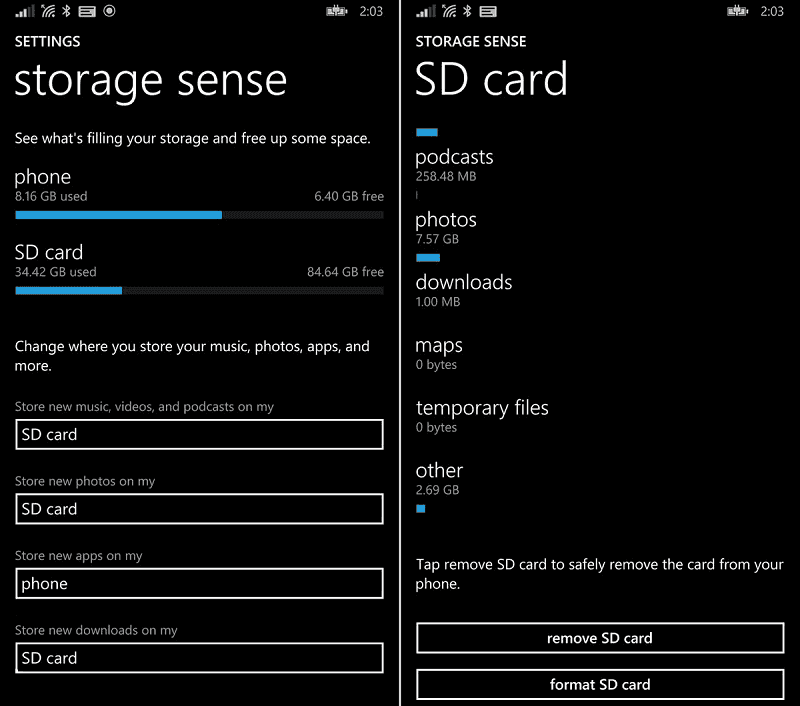Image resolution: width=800 pixels, height=706 pixels.
Task: Tap the location indicator circle in status bar
Action: pyautogui.click(x=110, y=11)
